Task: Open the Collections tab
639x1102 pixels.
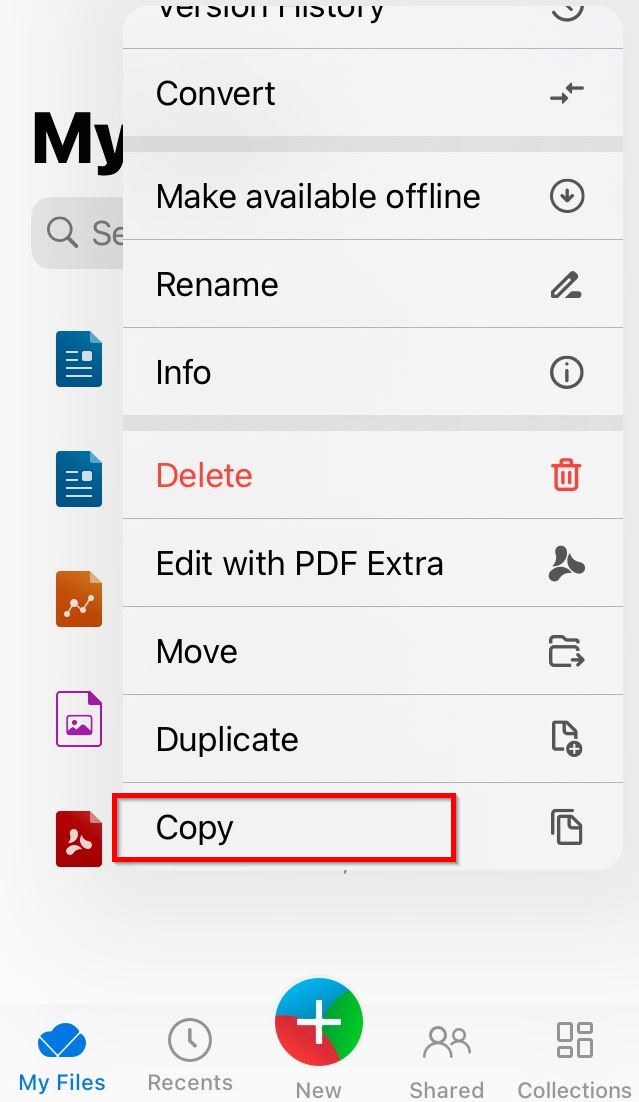Action: [x=574, y=1060]
